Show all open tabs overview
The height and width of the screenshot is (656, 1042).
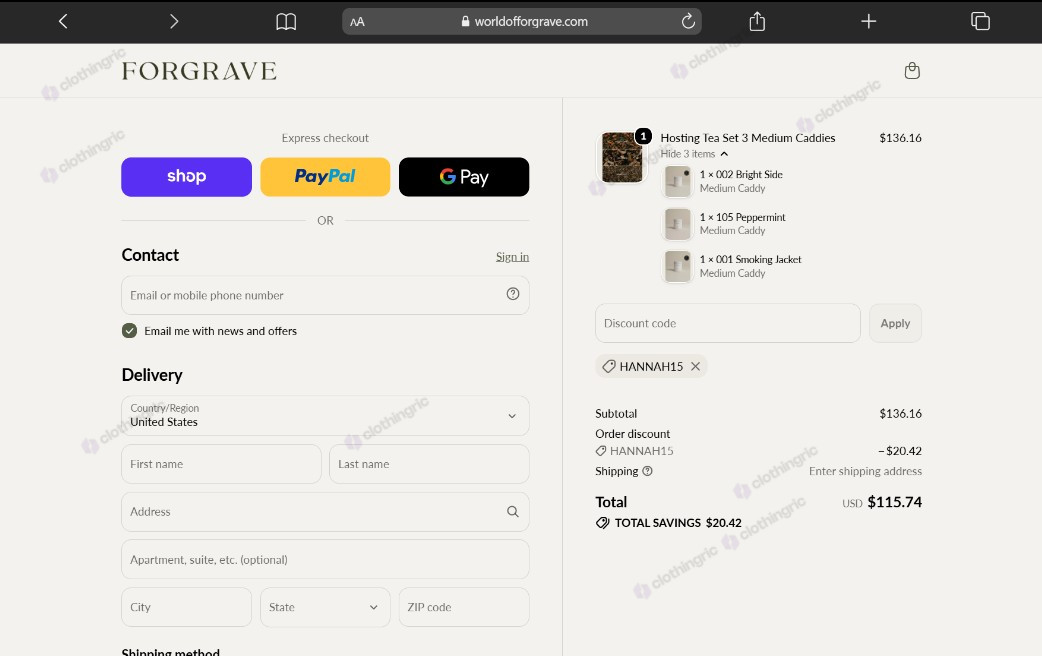pos(980,21)
